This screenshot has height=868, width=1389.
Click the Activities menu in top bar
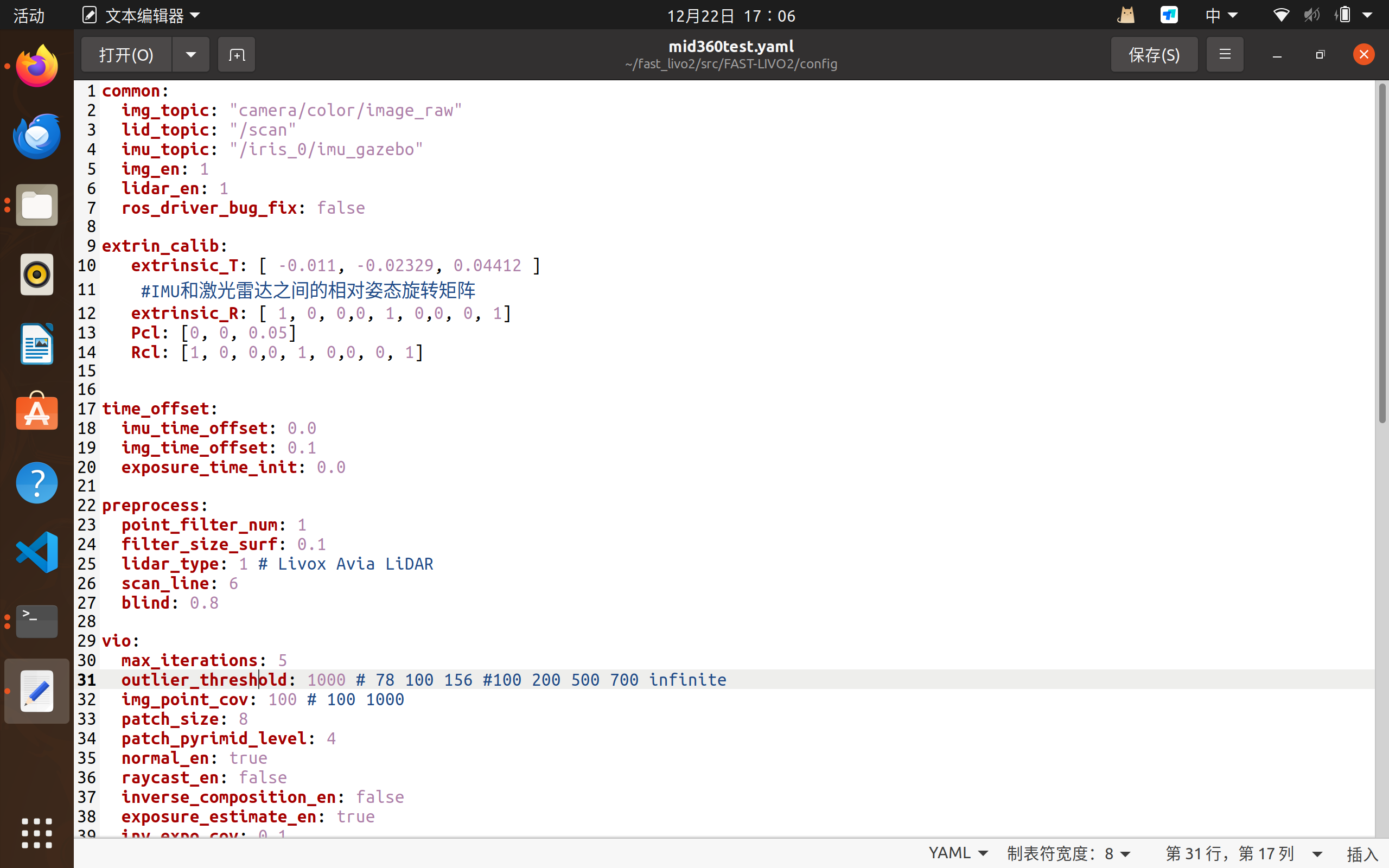(x=29, y=16)
